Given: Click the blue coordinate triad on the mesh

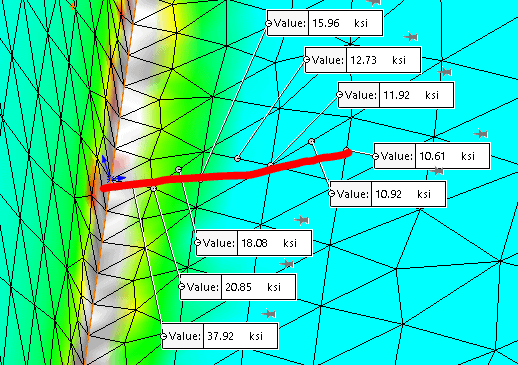Looking at the screenshot, I should (112, 171).
